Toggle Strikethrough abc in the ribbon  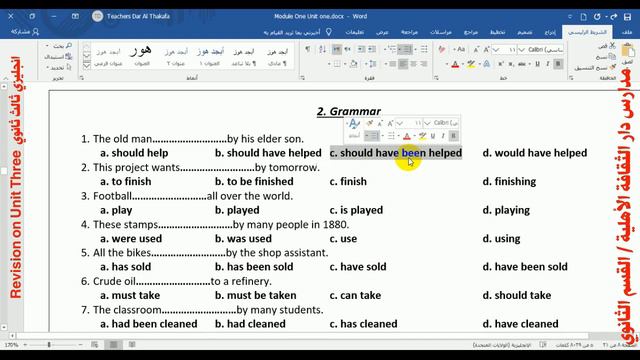tap(522, 64)
